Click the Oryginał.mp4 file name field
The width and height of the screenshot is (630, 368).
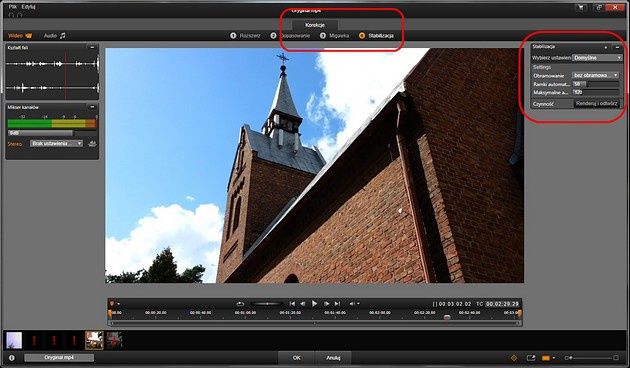(x=59, y=358)
